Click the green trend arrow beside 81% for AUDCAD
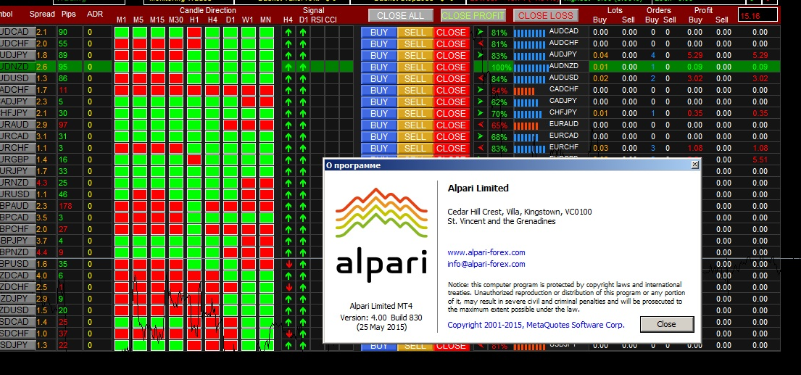 point(480,32)
